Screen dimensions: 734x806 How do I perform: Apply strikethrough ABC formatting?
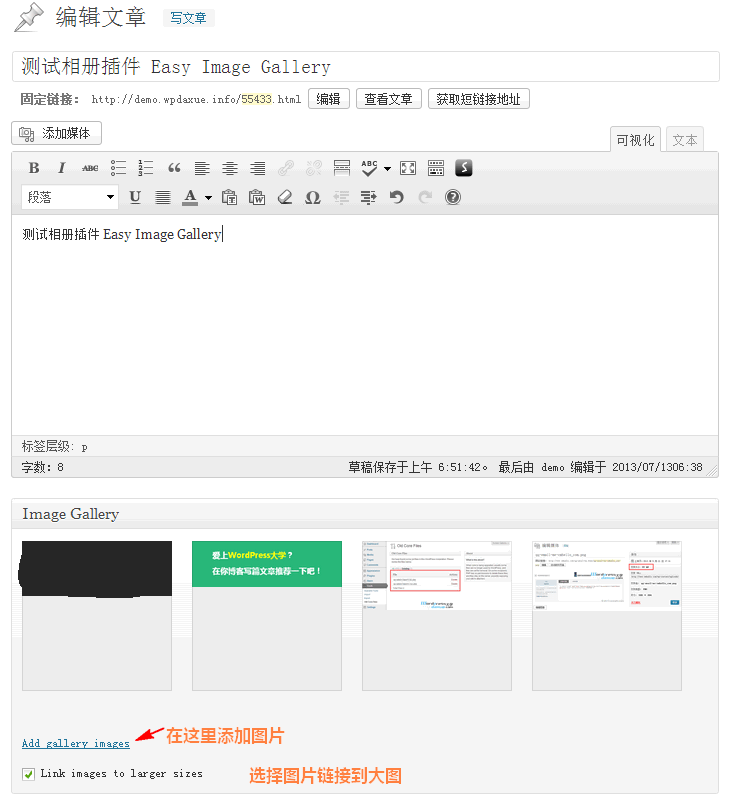[90, 168]
